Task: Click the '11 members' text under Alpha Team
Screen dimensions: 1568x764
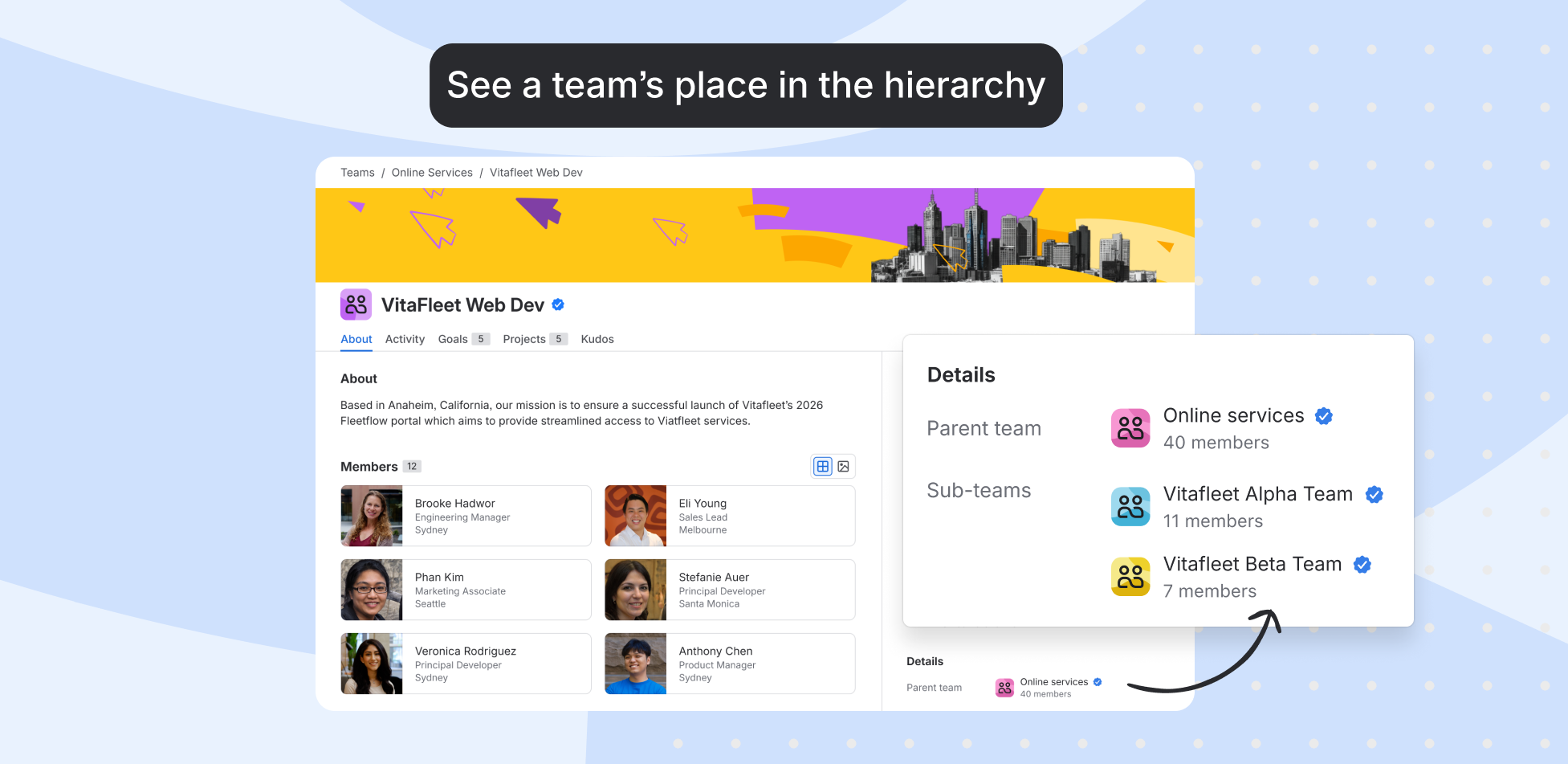Action: [x=1213, y=521]
